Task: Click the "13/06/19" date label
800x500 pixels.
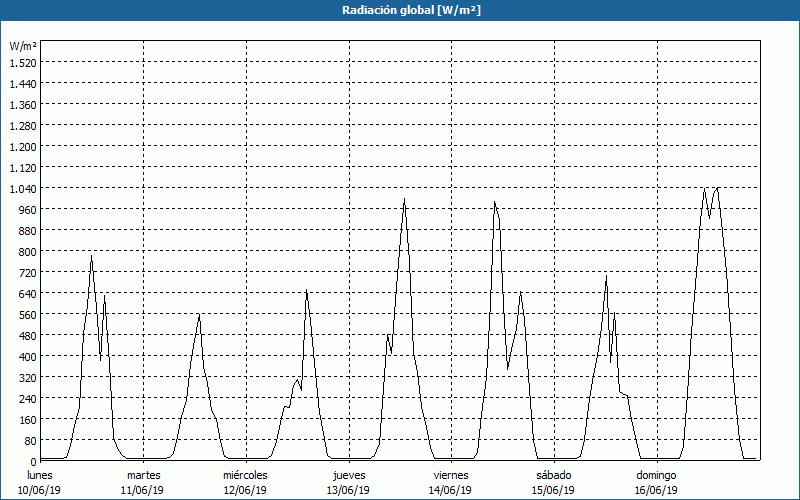Action: click(x=348, y=490)
